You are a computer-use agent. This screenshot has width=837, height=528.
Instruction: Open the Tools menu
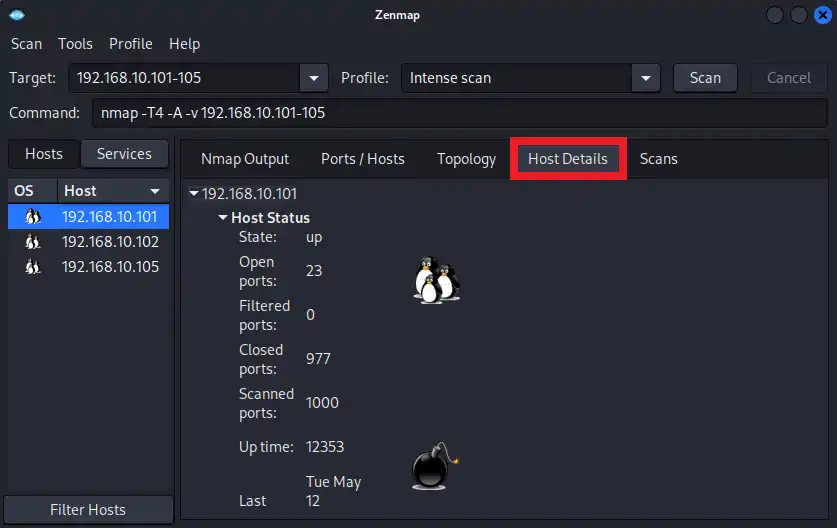[x=75, y=44]
